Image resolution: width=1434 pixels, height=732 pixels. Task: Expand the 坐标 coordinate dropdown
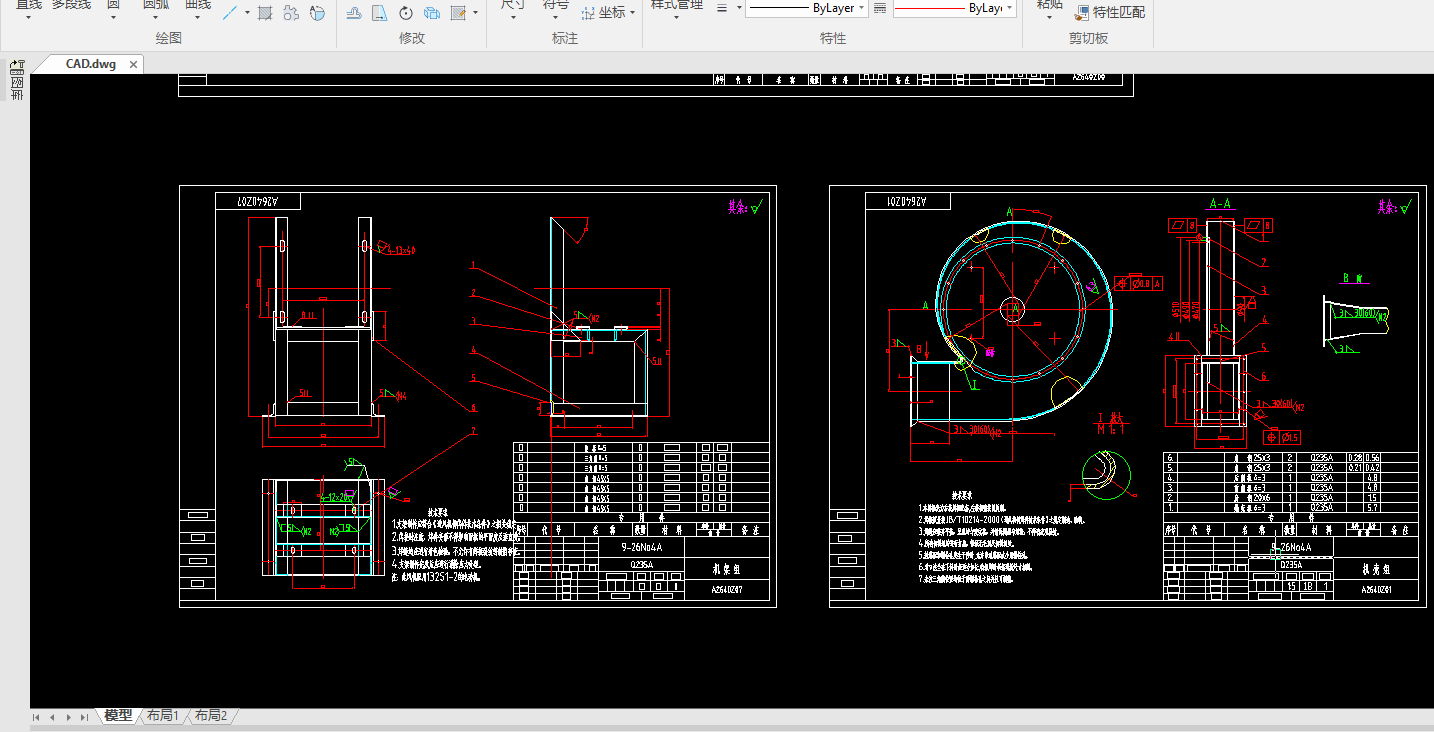click(x=633, y=13)
